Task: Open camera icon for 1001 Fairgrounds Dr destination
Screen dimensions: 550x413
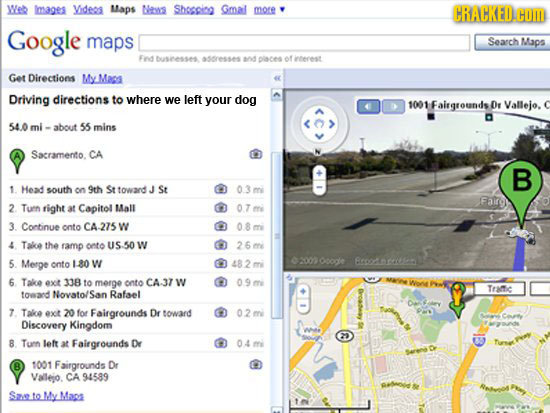Action: click(256, 365)
